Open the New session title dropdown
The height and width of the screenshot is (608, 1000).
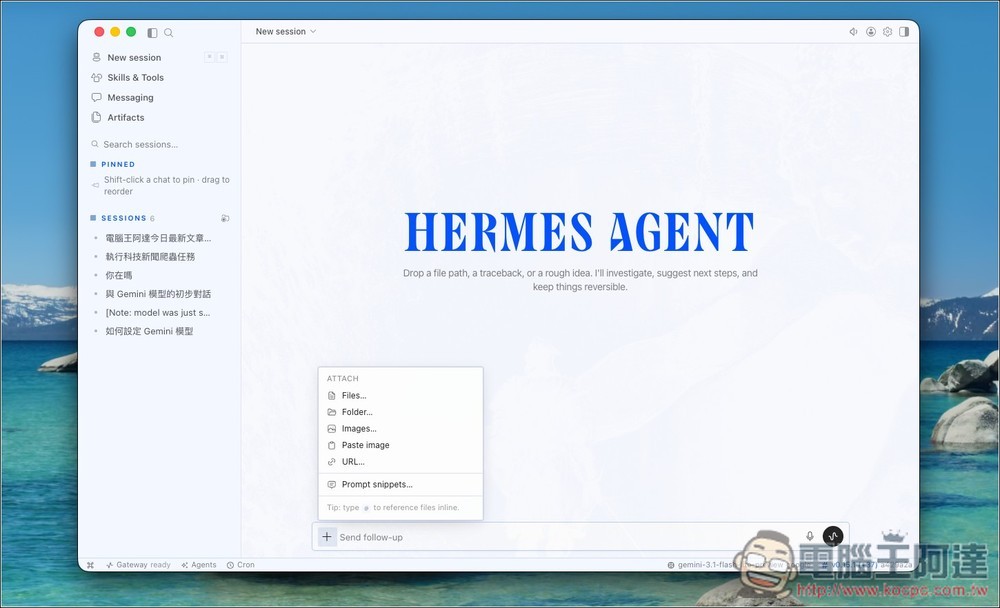coord(286,31)
